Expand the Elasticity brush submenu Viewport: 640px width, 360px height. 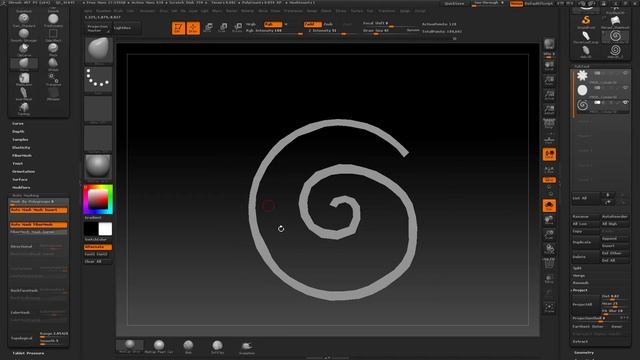tap(21, 147)
